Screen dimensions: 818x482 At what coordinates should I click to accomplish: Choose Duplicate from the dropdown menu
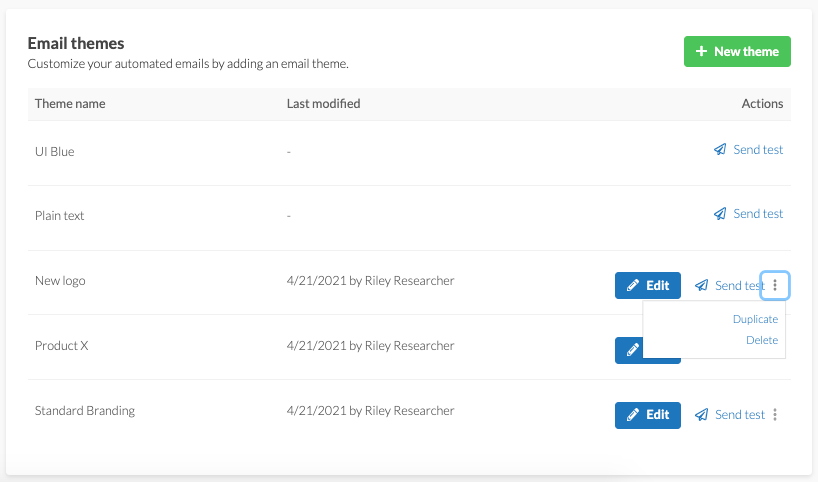tap(755, 319)
